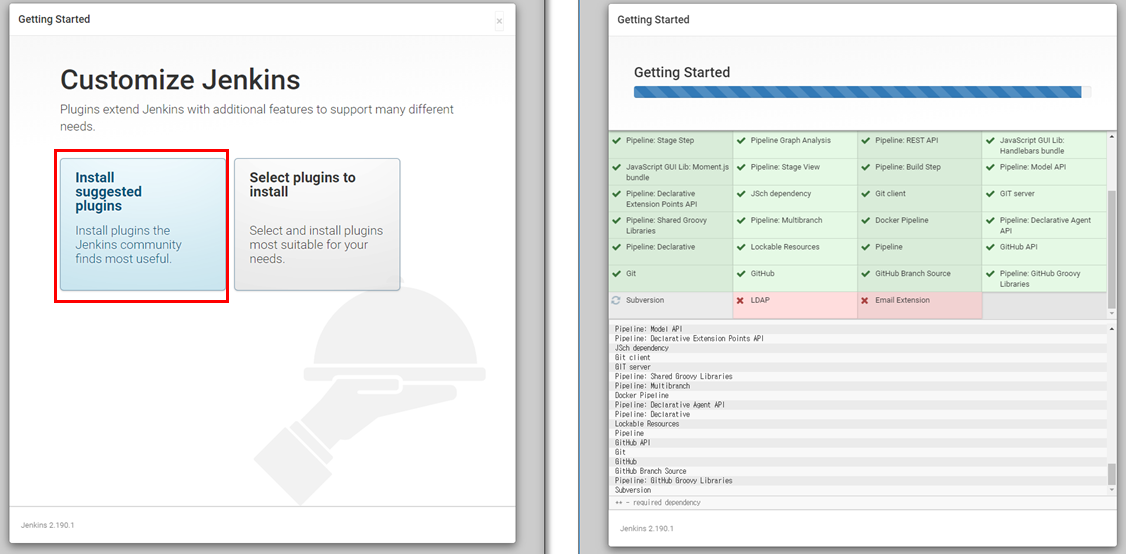This screenshot has width=1126, height=554.
Task: Click the green check beside JSch dependency cell
Action: (x=741, y=194)
